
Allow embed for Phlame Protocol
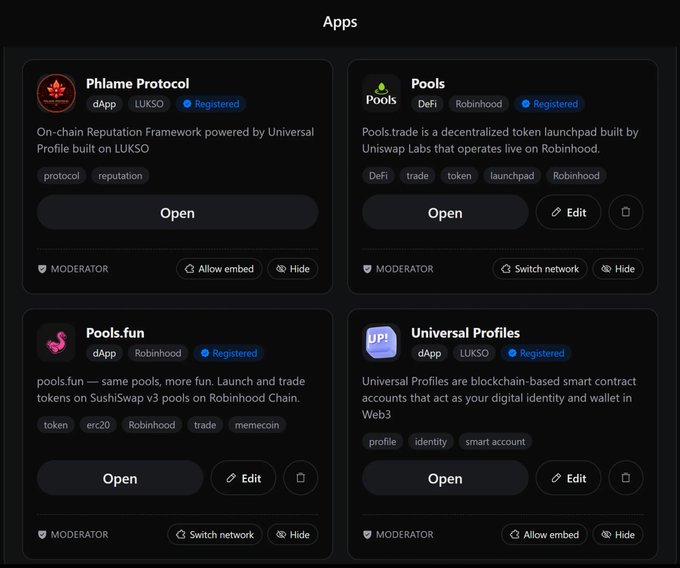[x=219, y=269]
